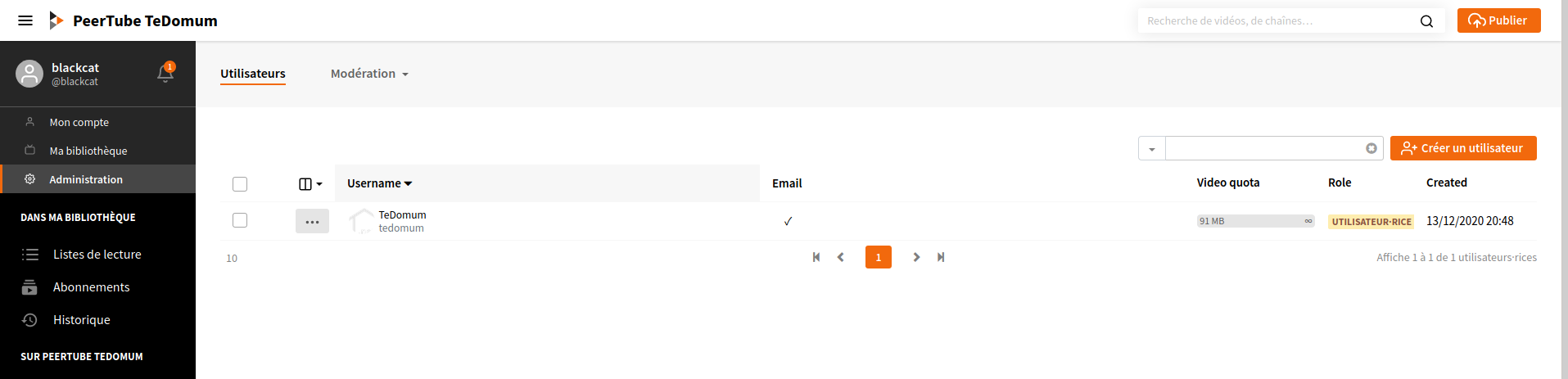Open the filter options dropdown

(x=1151, y=149)
